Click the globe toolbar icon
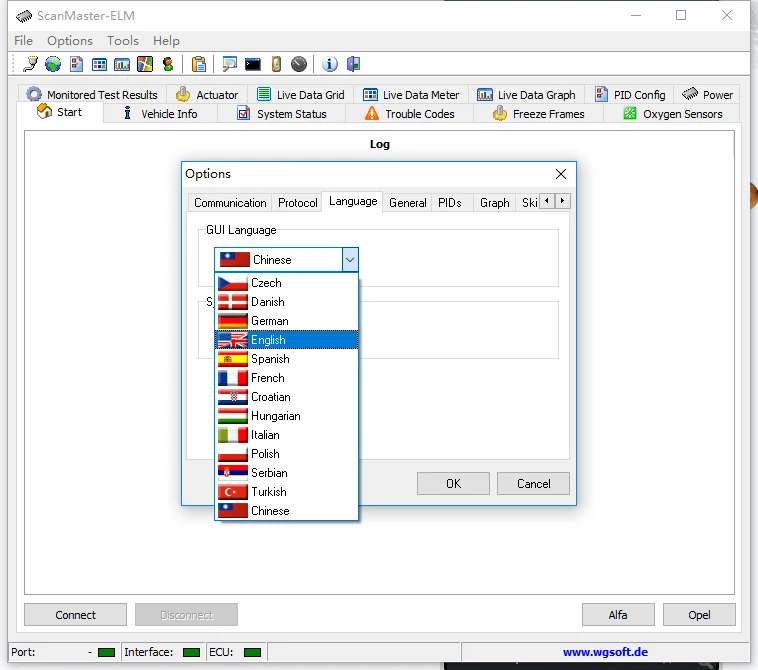The width and height of the screenshot is (758, 670). [53, 64]
